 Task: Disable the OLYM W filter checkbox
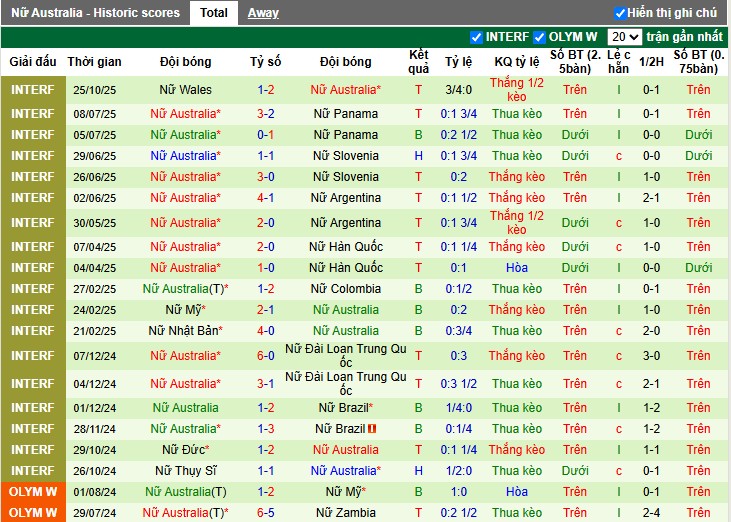[x=539, y=37]
